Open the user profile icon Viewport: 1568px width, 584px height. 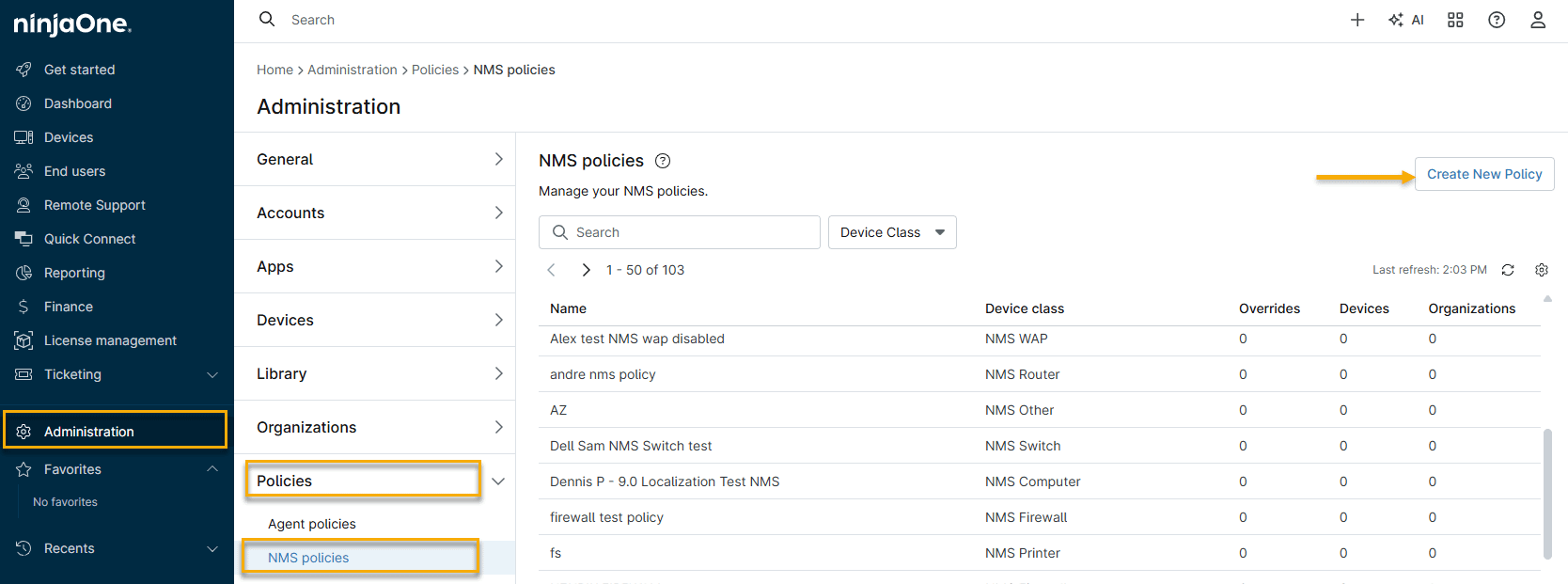click(1538, 20)
